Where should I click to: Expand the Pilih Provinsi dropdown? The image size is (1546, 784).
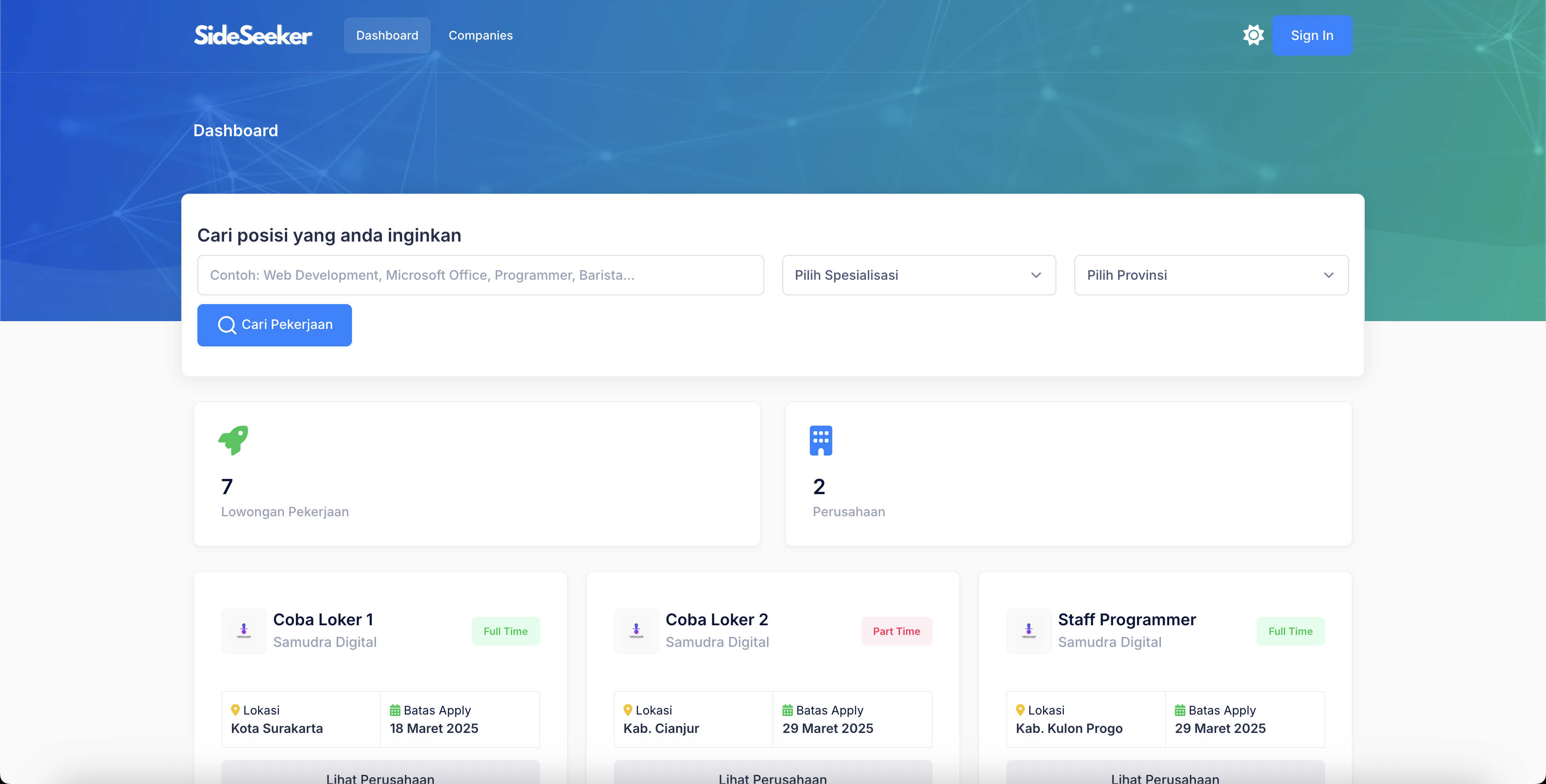pyautogui.click(x=1211, y=275)
